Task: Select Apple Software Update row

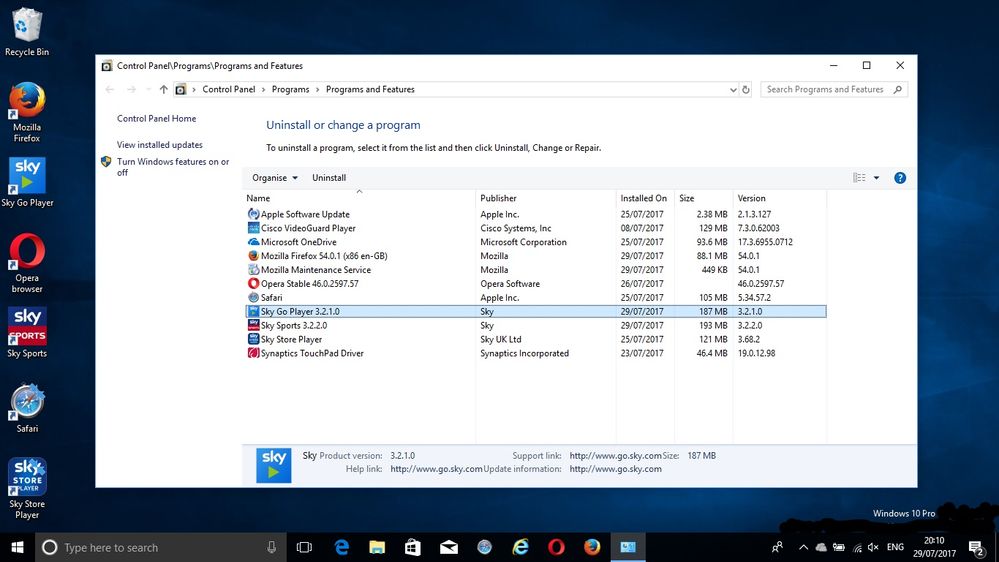Action: (536, 214)
